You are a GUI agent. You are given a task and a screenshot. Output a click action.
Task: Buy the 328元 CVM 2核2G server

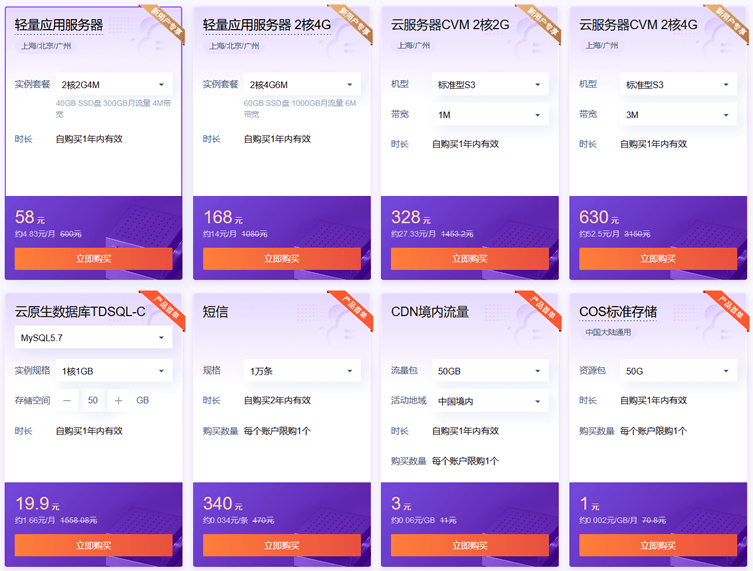[470, 259]
